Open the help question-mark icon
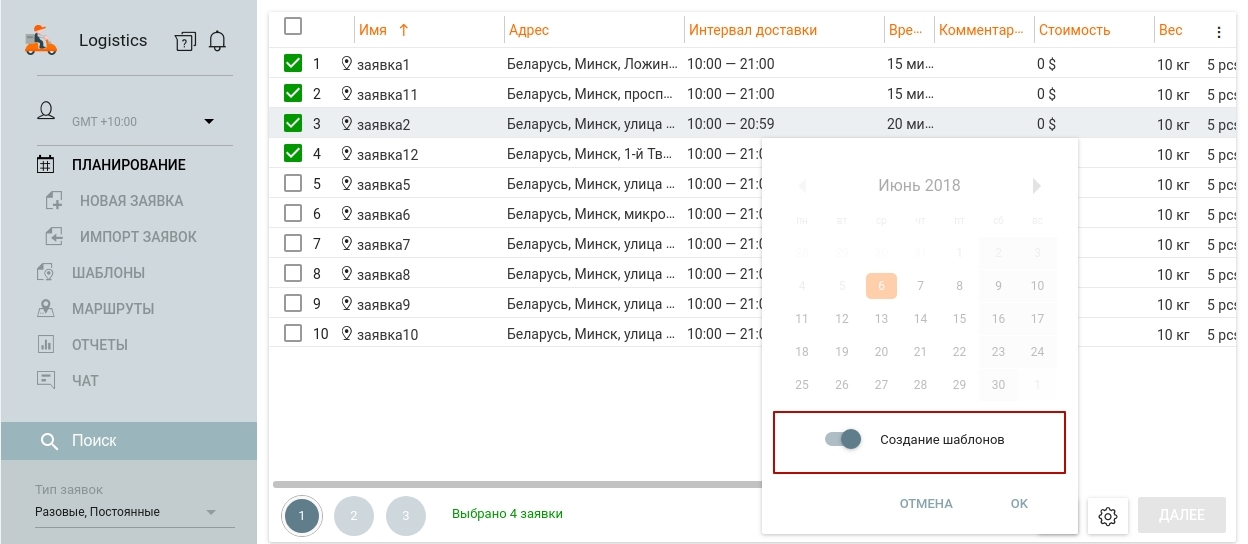The height and width of the screenshot is (544, 1248). [x=184, y=41]
